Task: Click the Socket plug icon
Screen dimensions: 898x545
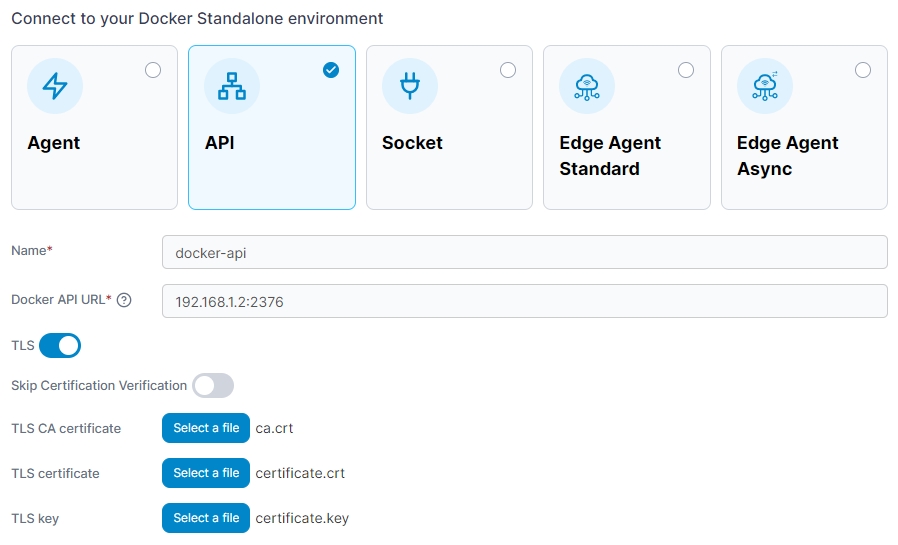Action: point(409,87)
